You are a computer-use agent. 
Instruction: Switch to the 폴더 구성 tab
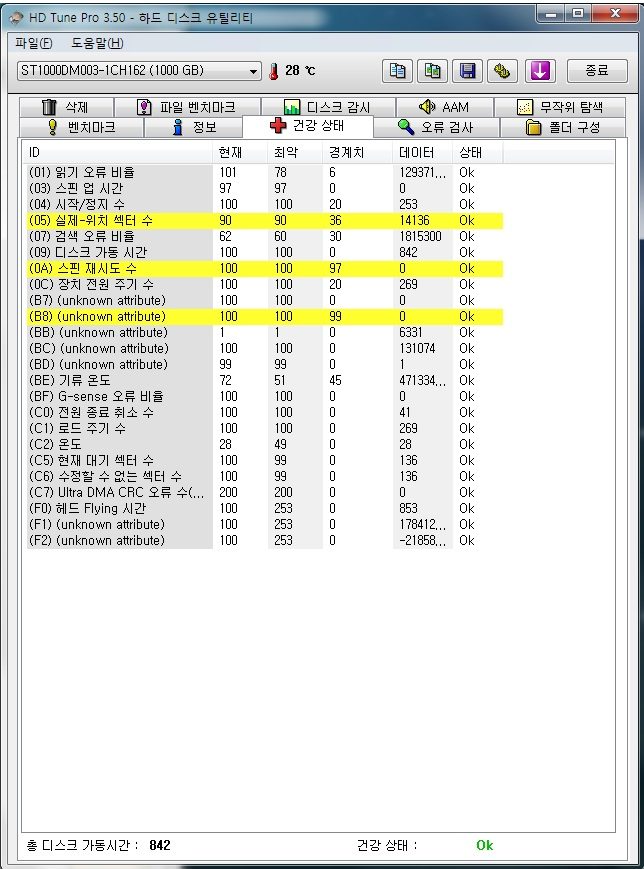pyautogui.click(x=563, y=127)
